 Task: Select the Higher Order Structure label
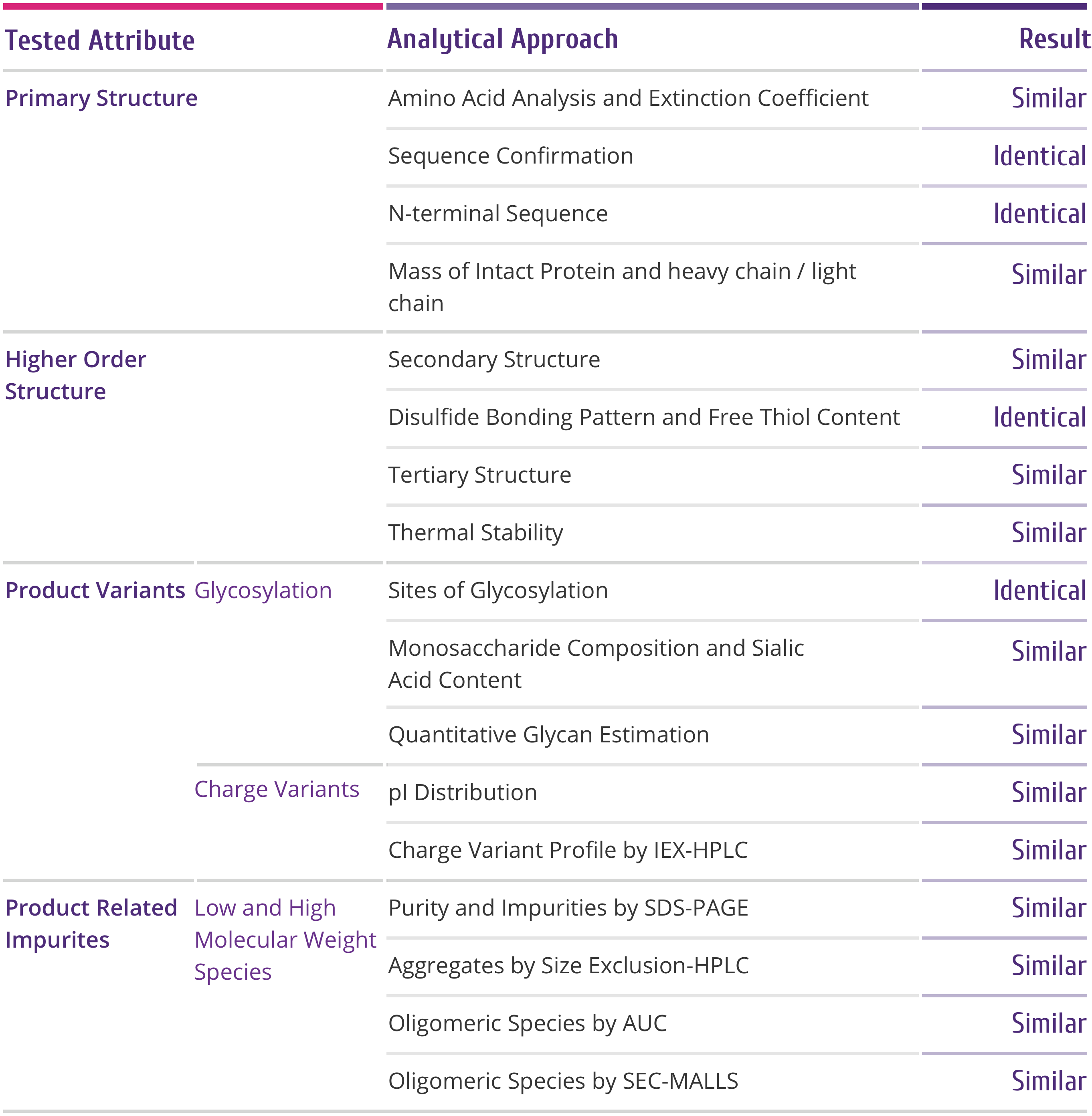click(76, 375)
